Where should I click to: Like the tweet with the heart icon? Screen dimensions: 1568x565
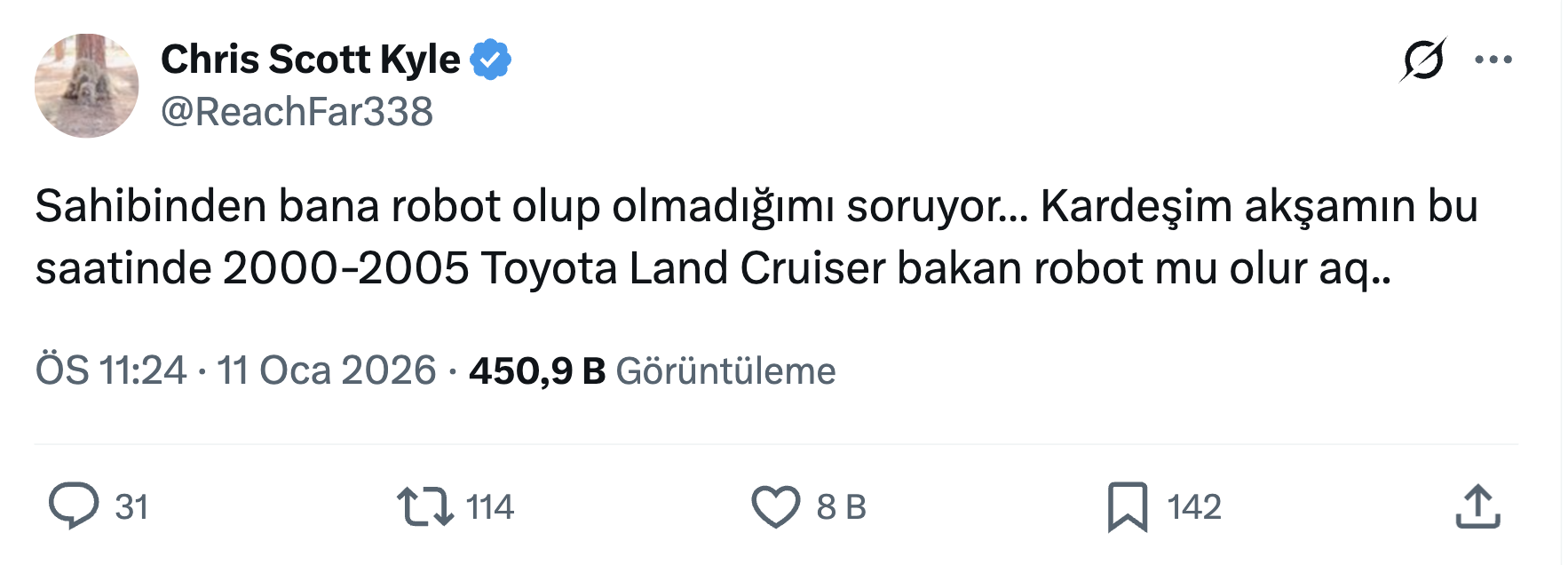click(x=775, y=506)
